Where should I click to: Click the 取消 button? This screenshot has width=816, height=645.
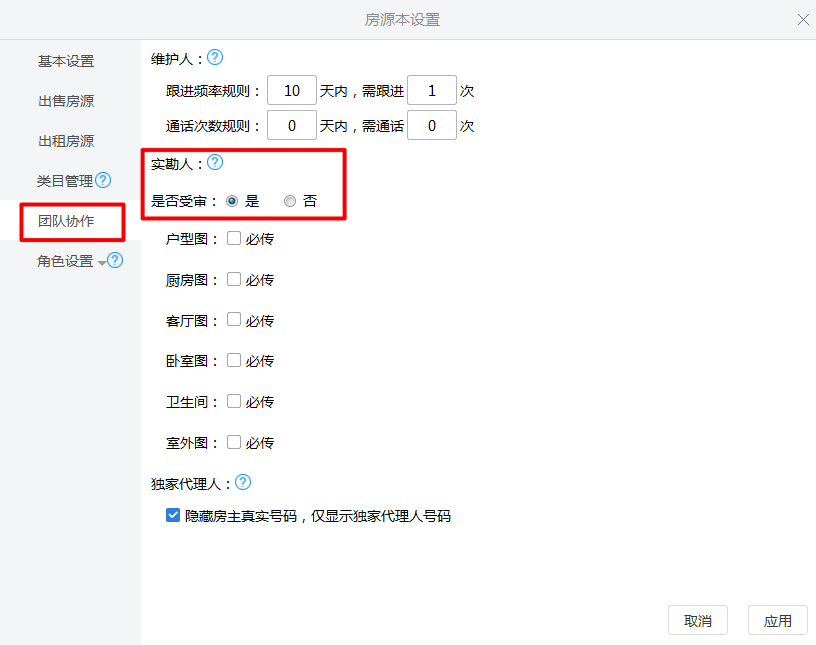(x=698, y=621)
